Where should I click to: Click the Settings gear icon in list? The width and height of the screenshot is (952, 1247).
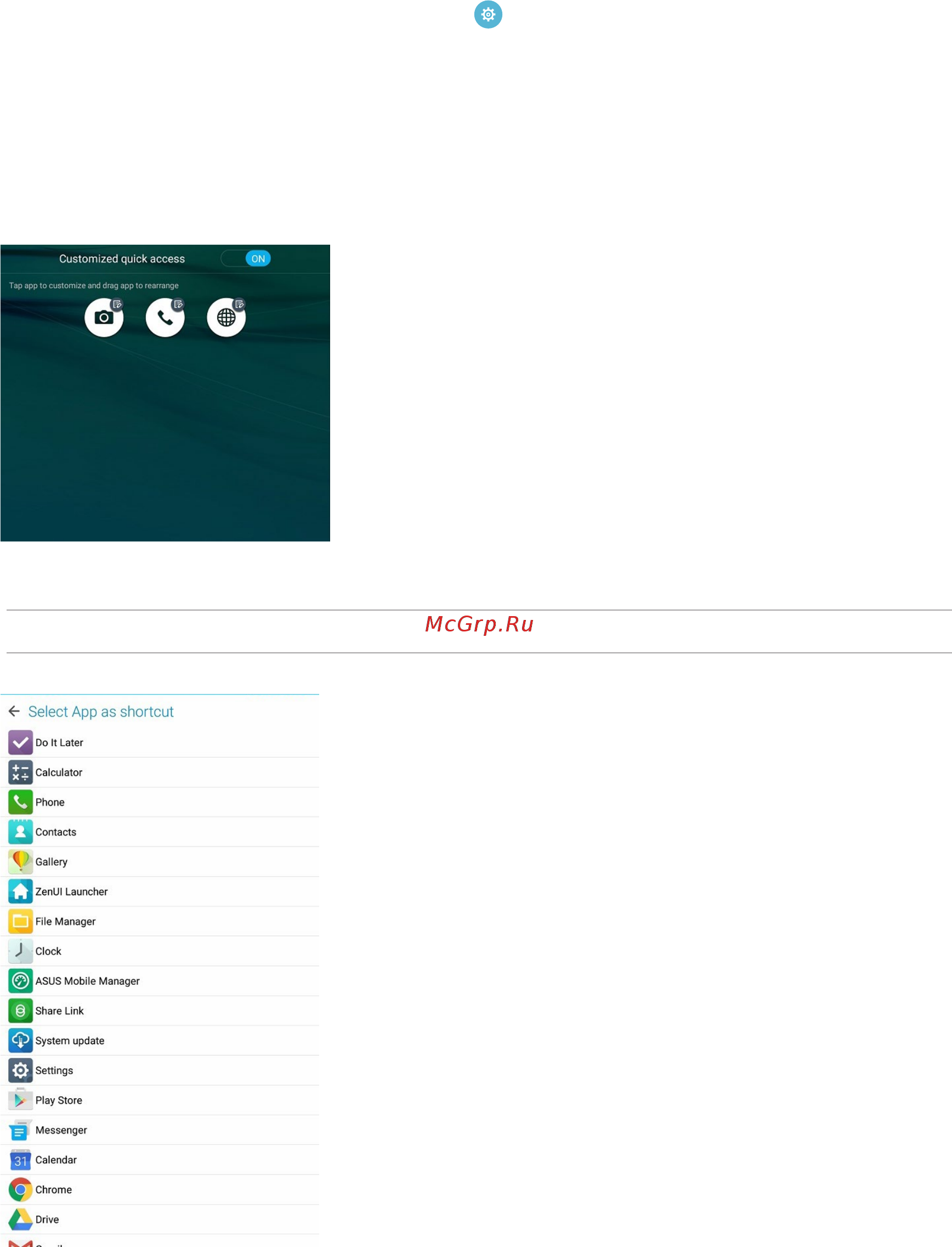click(20, 1070)
